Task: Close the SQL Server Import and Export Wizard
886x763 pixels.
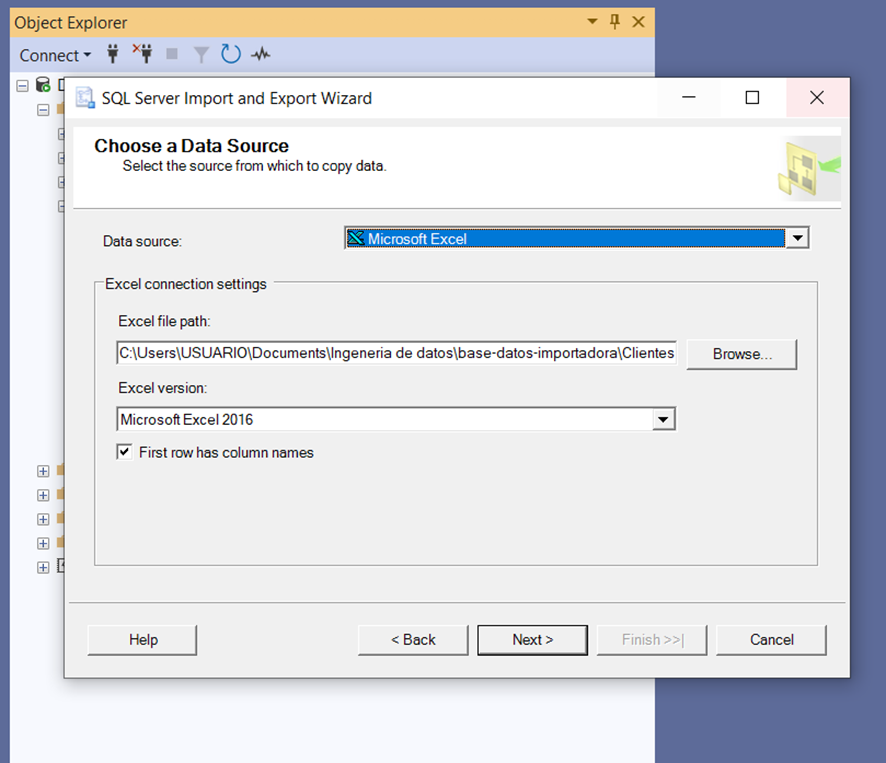Action: point(817,98)
